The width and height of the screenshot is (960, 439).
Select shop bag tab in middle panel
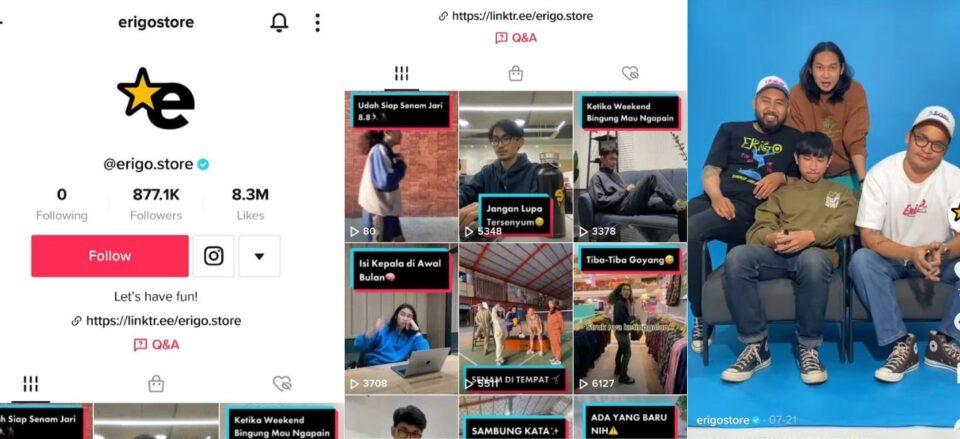pyautogui.click(x=516, y=74)
